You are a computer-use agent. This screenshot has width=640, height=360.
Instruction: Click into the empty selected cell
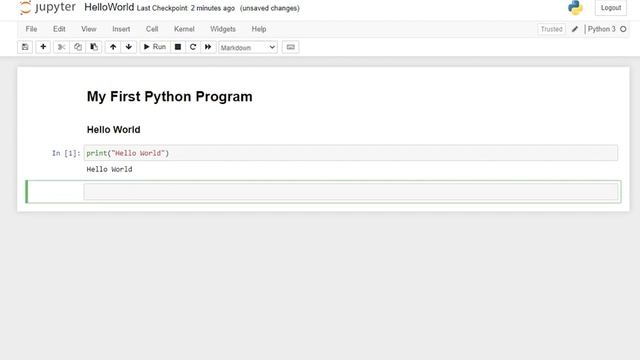(x=351, y=192)
